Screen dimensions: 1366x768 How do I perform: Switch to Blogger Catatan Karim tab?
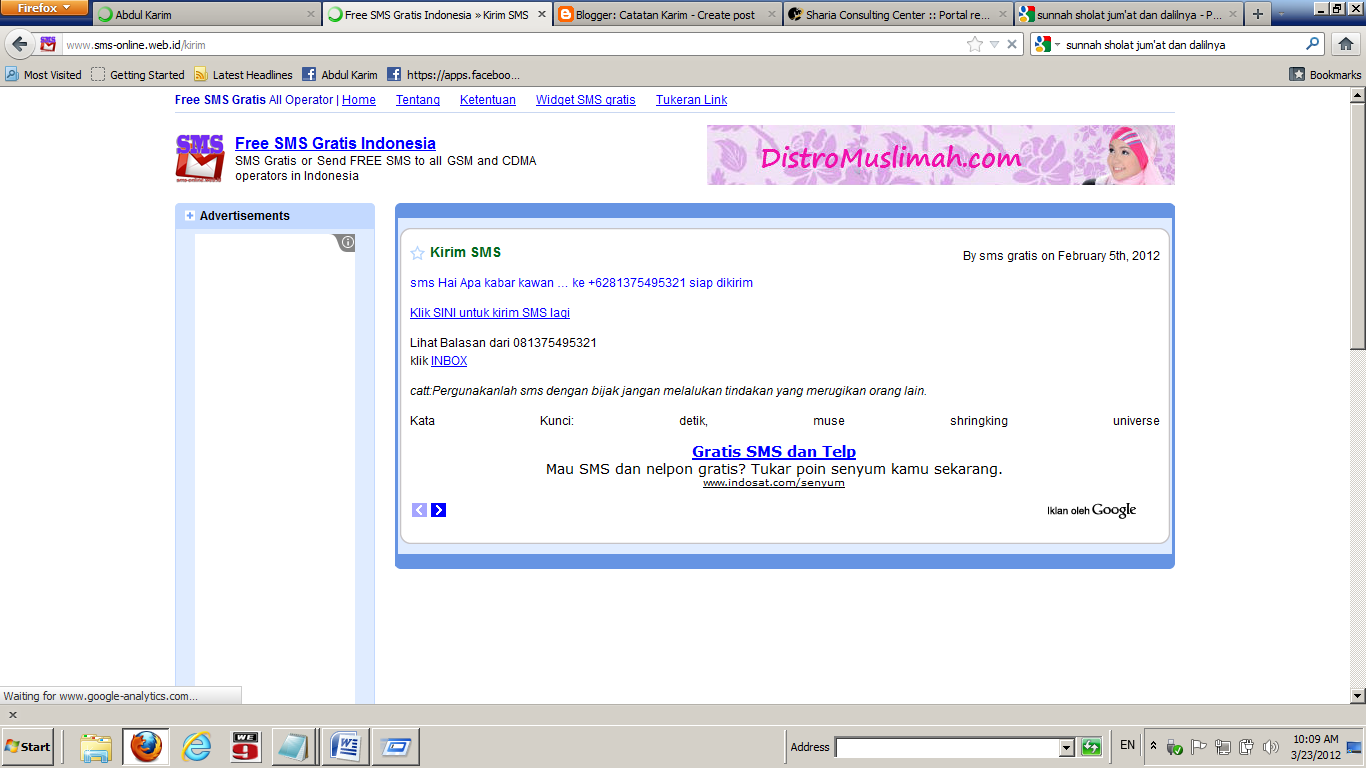668,15
